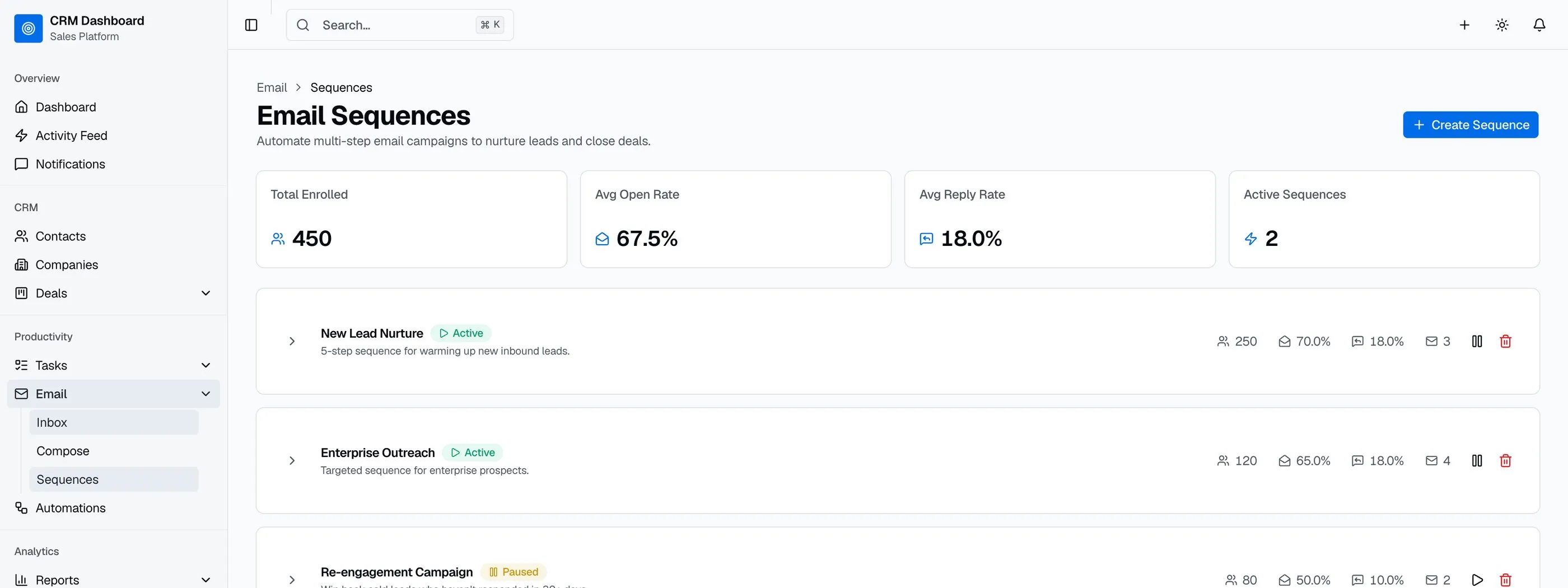
Task: Toggle the sidebar panel icon
Action: 251,25
